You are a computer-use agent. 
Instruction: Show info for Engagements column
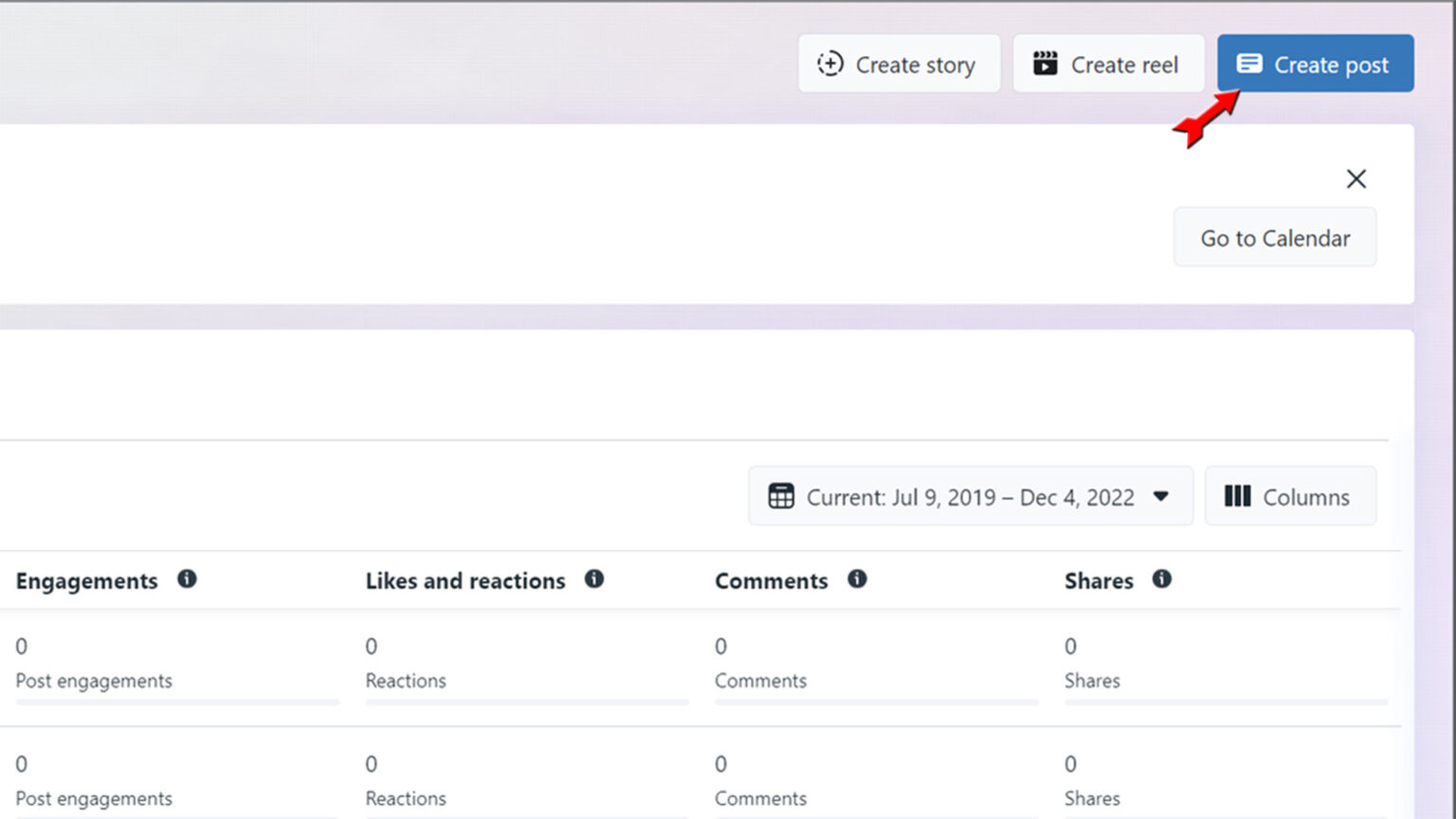[187, 579]
